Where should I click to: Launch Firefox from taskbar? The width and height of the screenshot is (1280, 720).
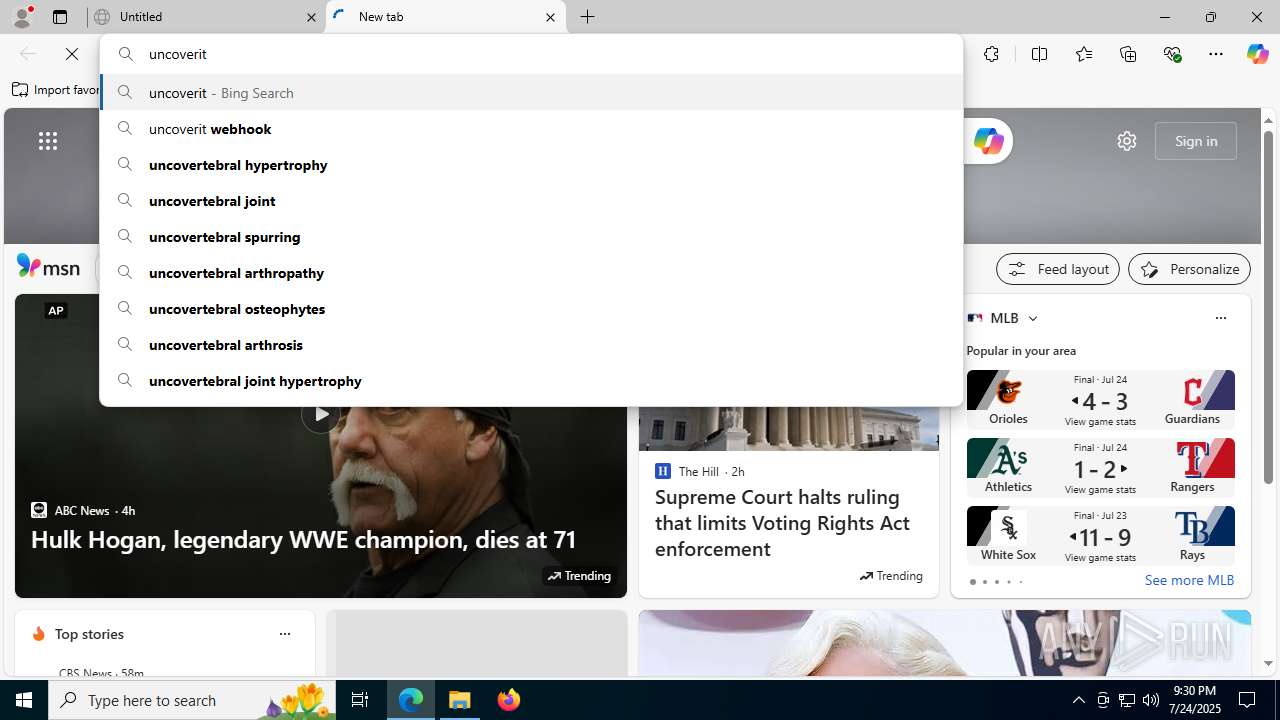click(x=509, y=700)
